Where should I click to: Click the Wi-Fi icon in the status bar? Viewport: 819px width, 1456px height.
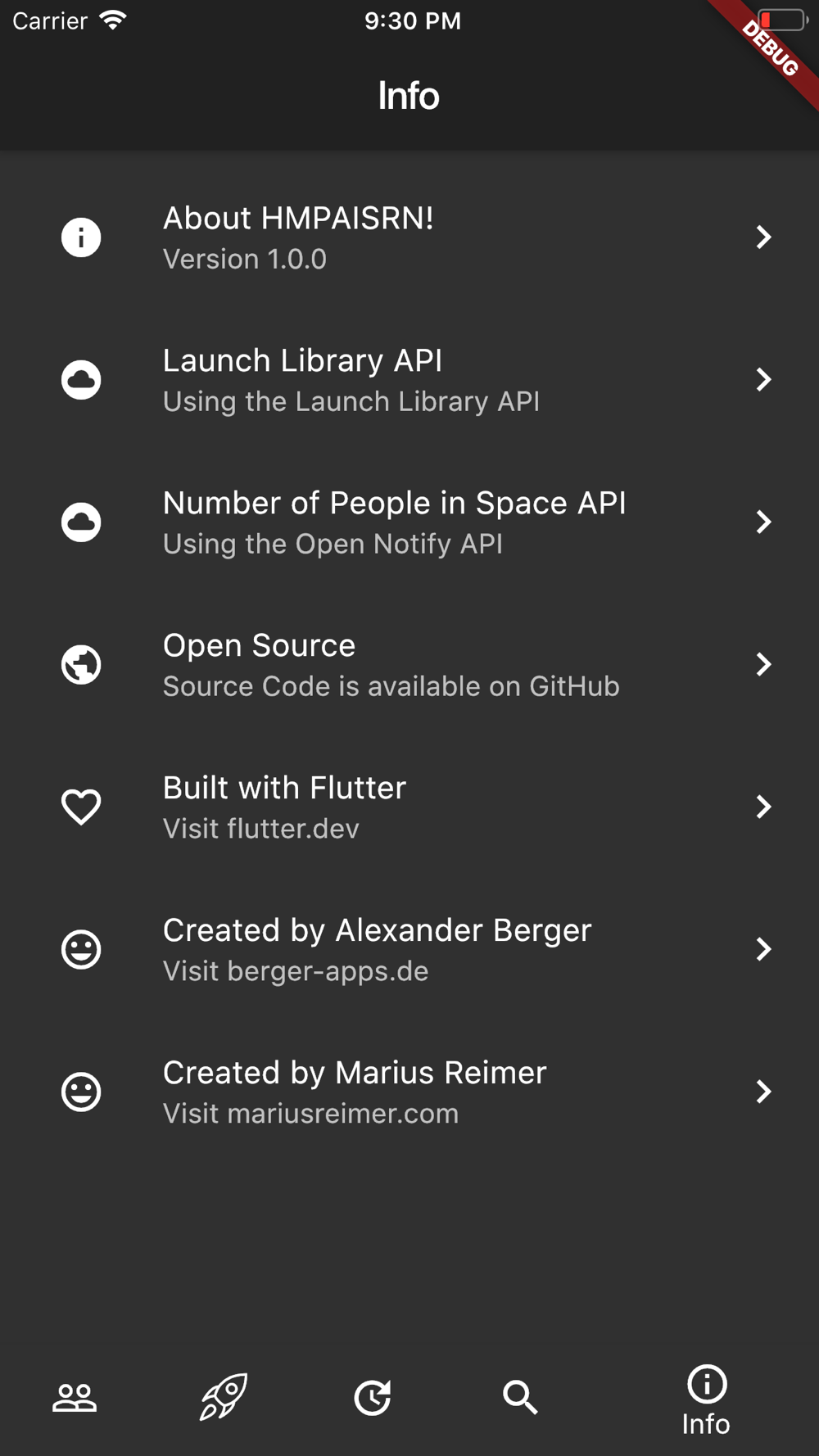112,20
